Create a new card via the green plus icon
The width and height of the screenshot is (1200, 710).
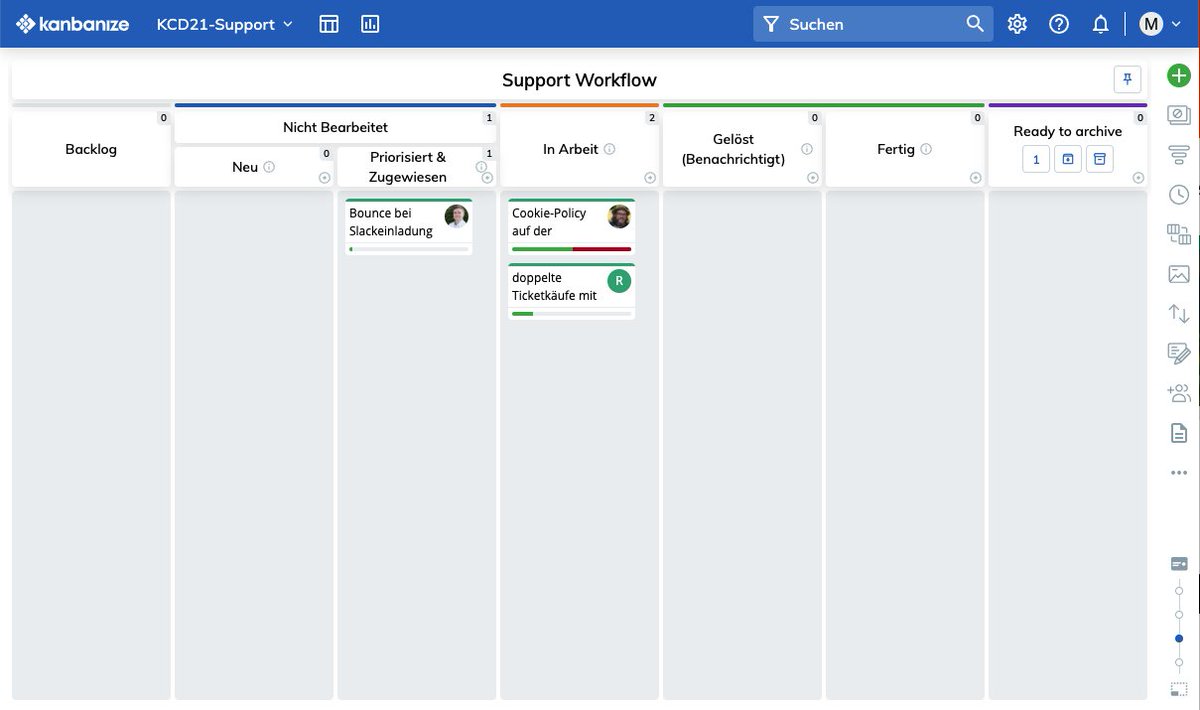click(x=1178, y=75)
